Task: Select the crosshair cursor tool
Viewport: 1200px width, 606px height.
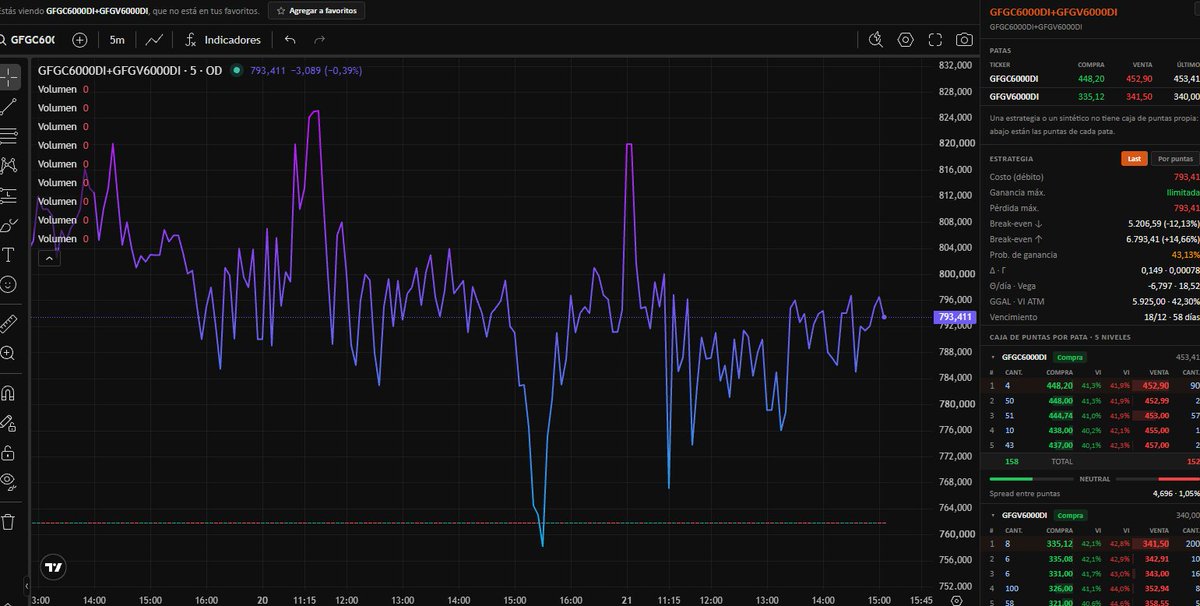Action: pyautogui.click(x=8, y=78)
